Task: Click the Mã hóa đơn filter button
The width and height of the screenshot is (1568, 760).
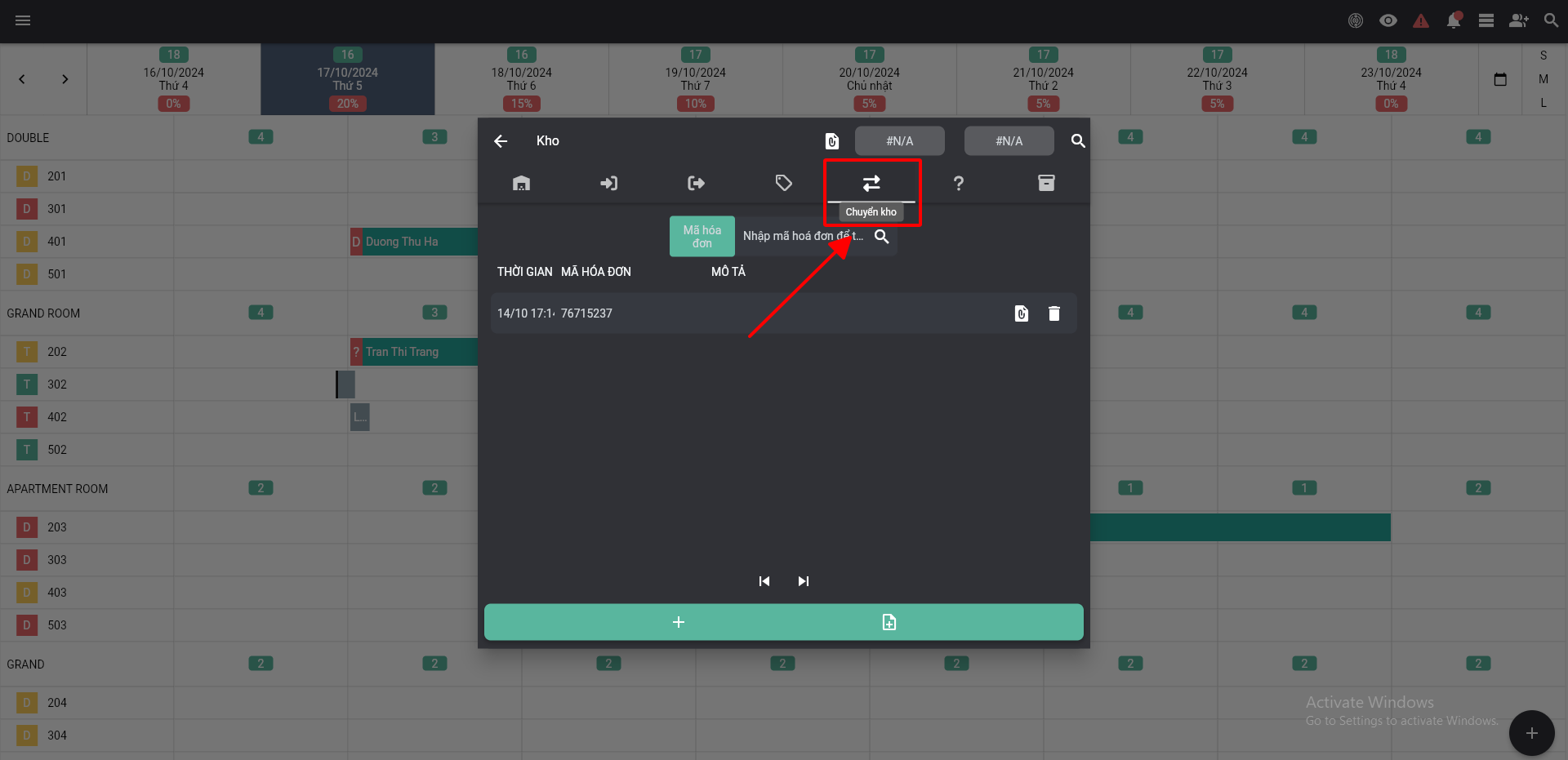Action: (x=702, y=237)
